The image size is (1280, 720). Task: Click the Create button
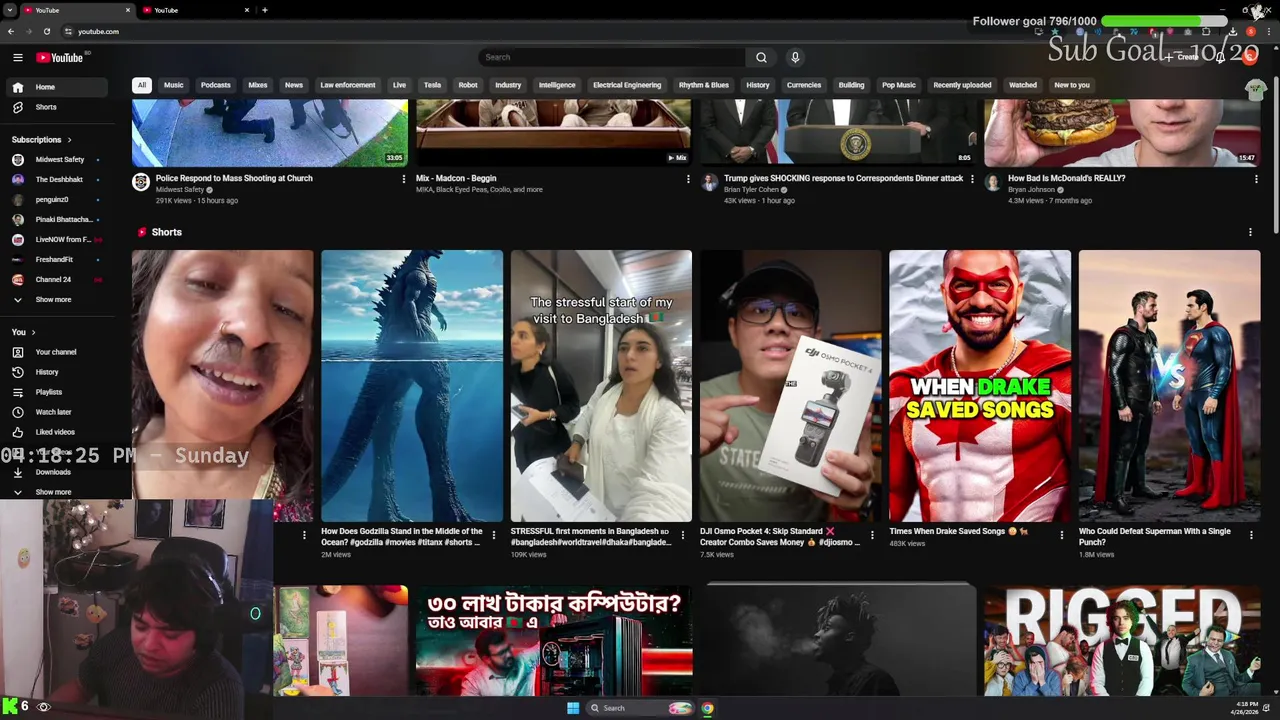pyautogui.click(x=1183, y=57)
